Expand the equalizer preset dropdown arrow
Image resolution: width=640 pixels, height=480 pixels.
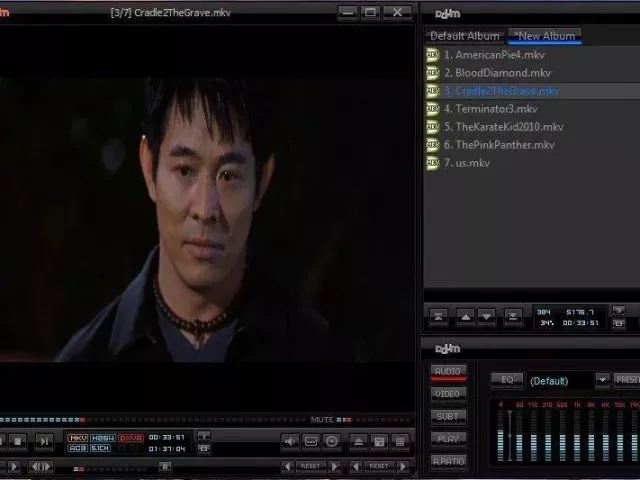[602, 380]
